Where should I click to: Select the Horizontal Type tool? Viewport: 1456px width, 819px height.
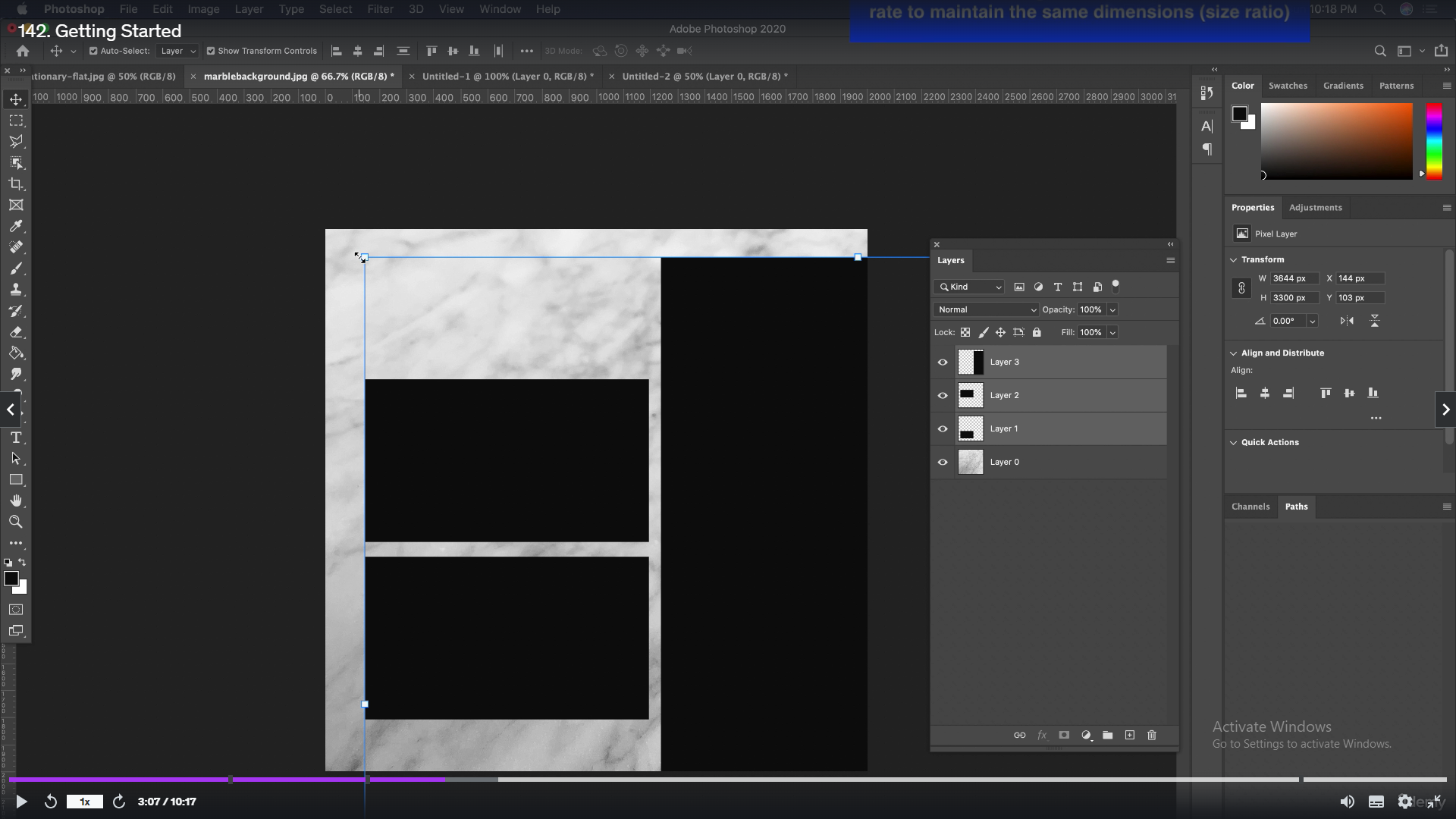coord(16,438)
